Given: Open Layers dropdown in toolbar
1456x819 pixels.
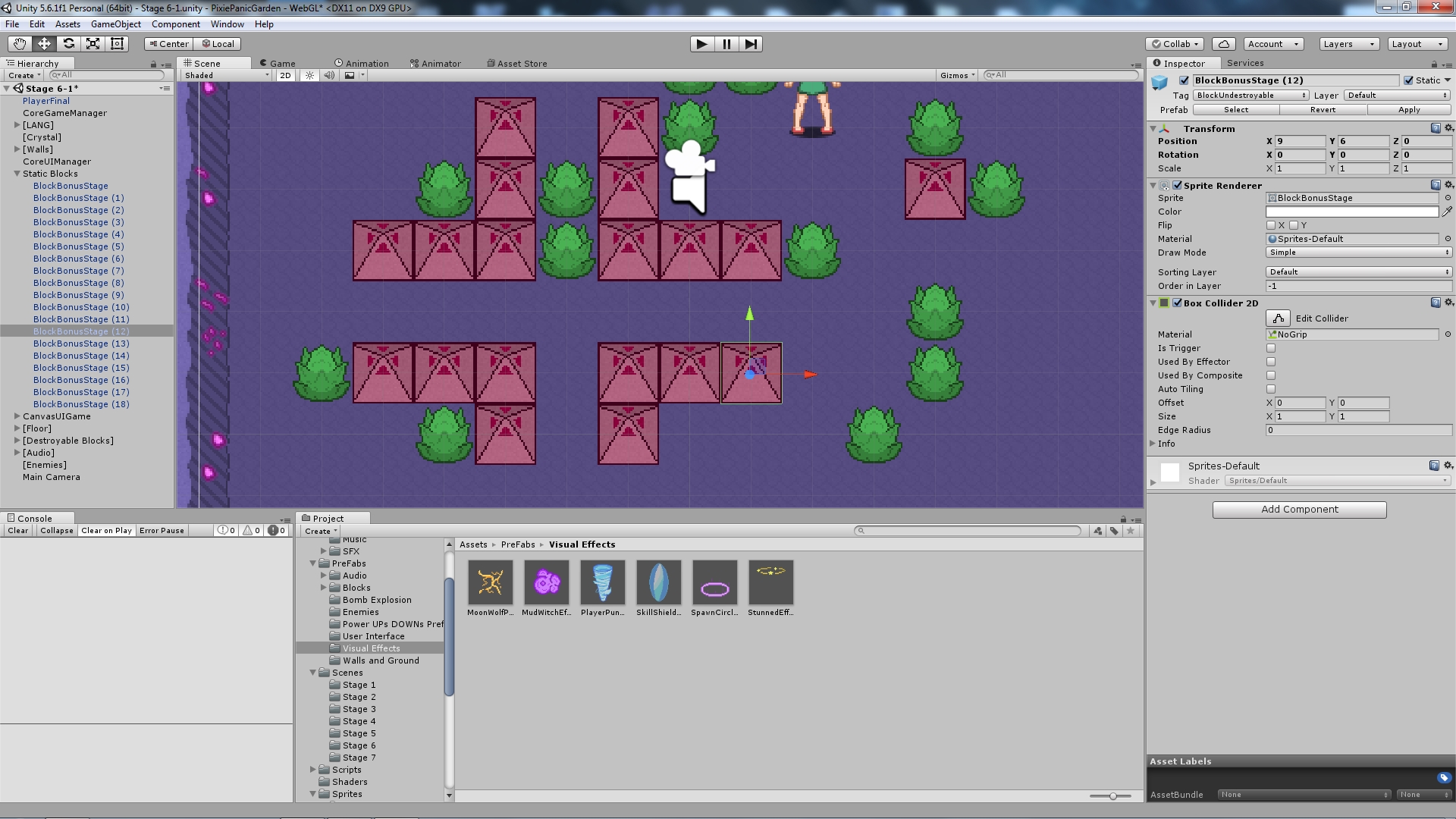Looking at the screenshot, I should (1348, 44).
